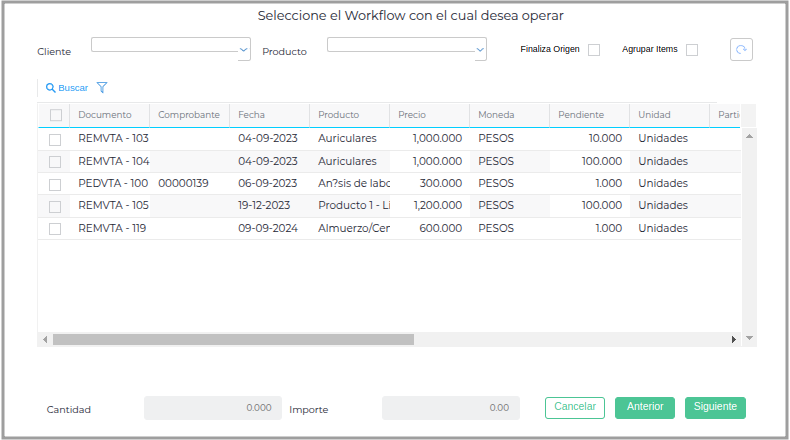Viewport: 790px width, 440px height.
Task: Sort by the Fecha column header
Action: pos(251,115)
